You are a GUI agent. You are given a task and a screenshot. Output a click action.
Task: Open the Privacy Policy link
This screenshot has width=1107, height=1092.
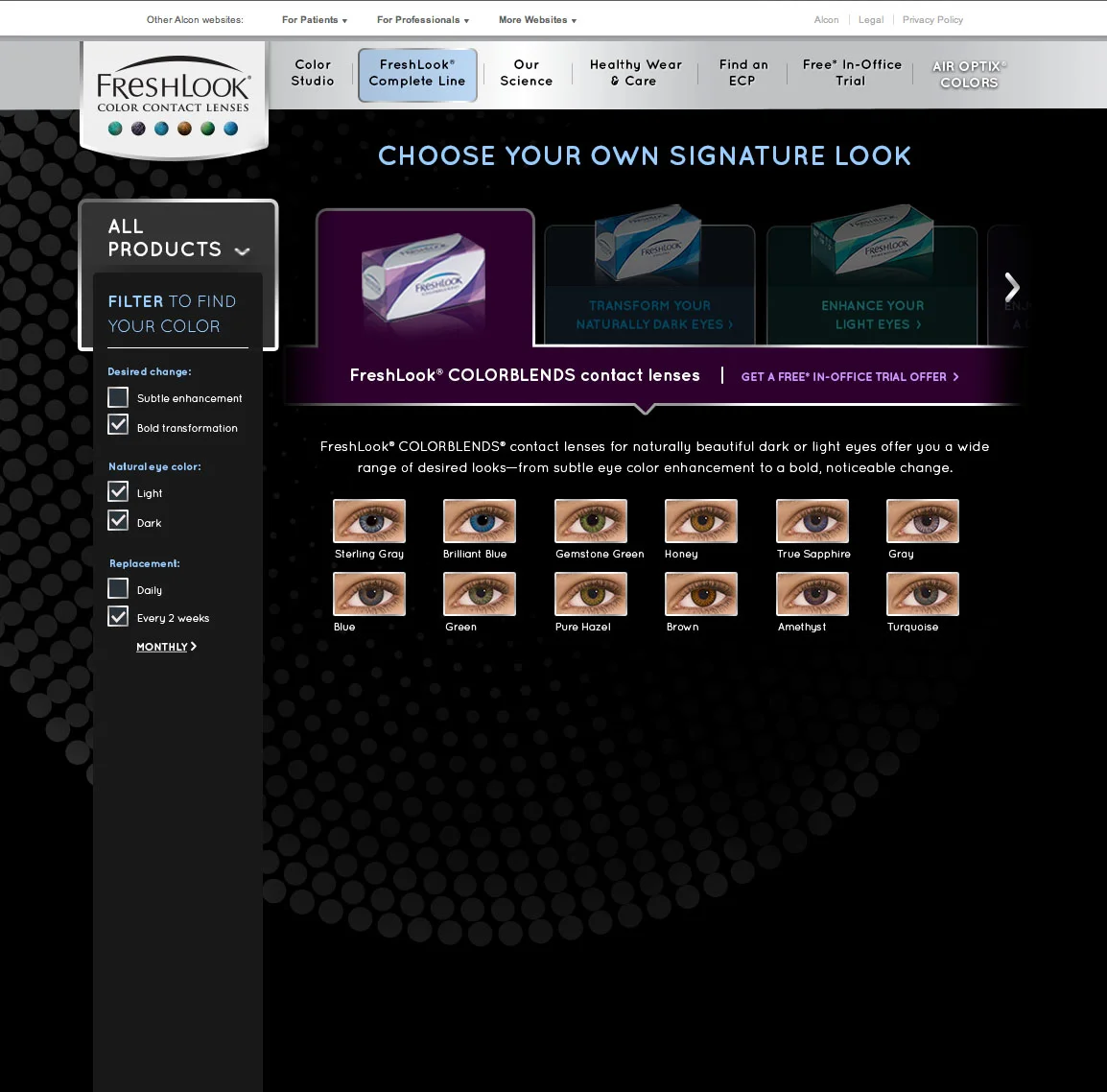[x=932, y=20]
